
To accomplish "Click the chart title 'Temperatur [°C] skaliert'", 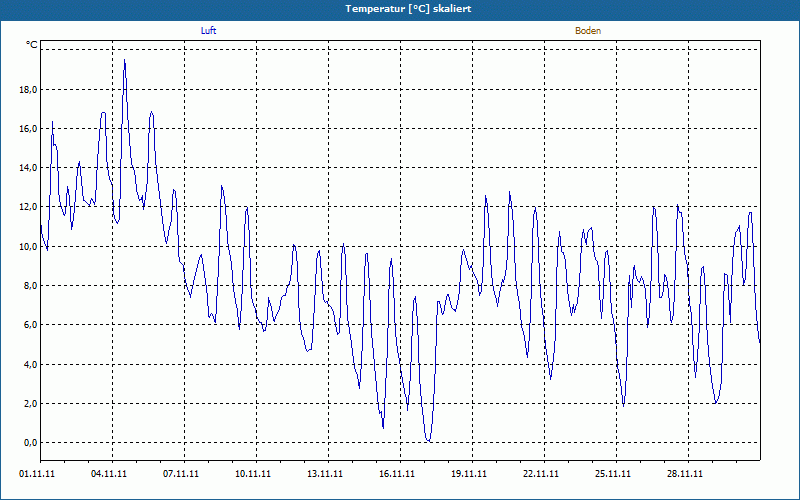I will point(408,9).
